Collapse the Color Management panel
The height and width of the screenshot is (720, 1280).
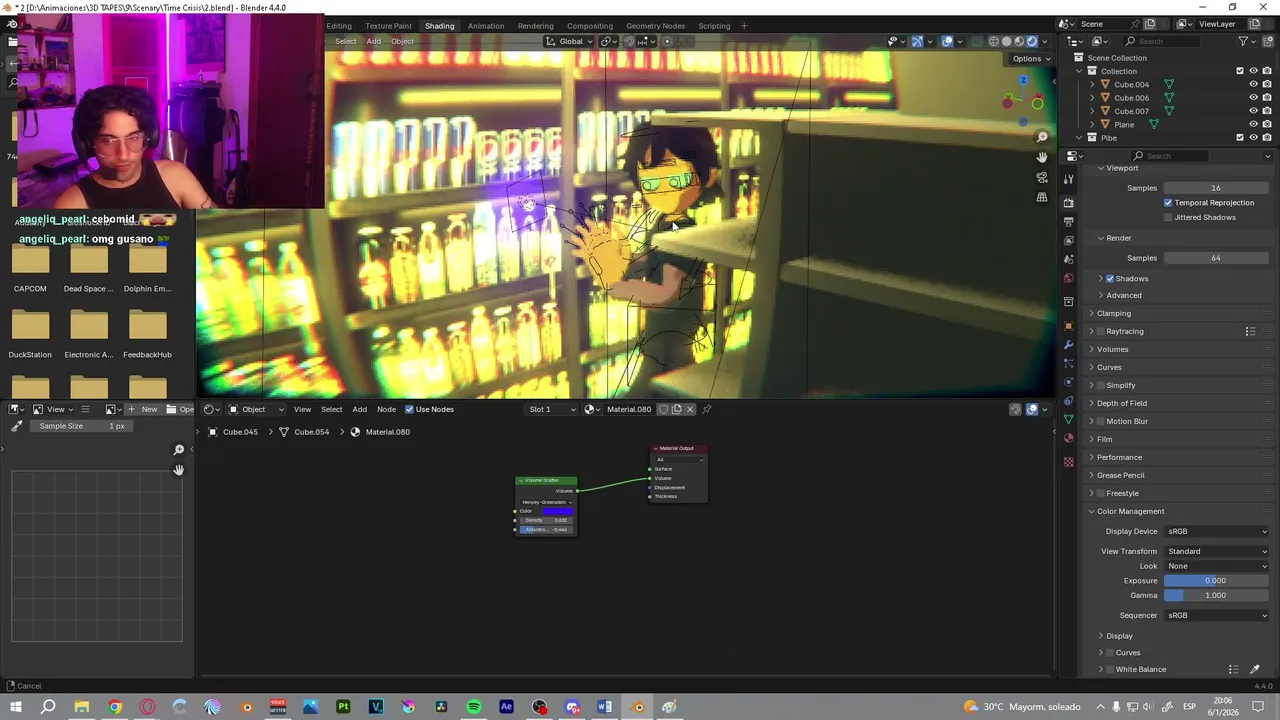coord(1130,511)
